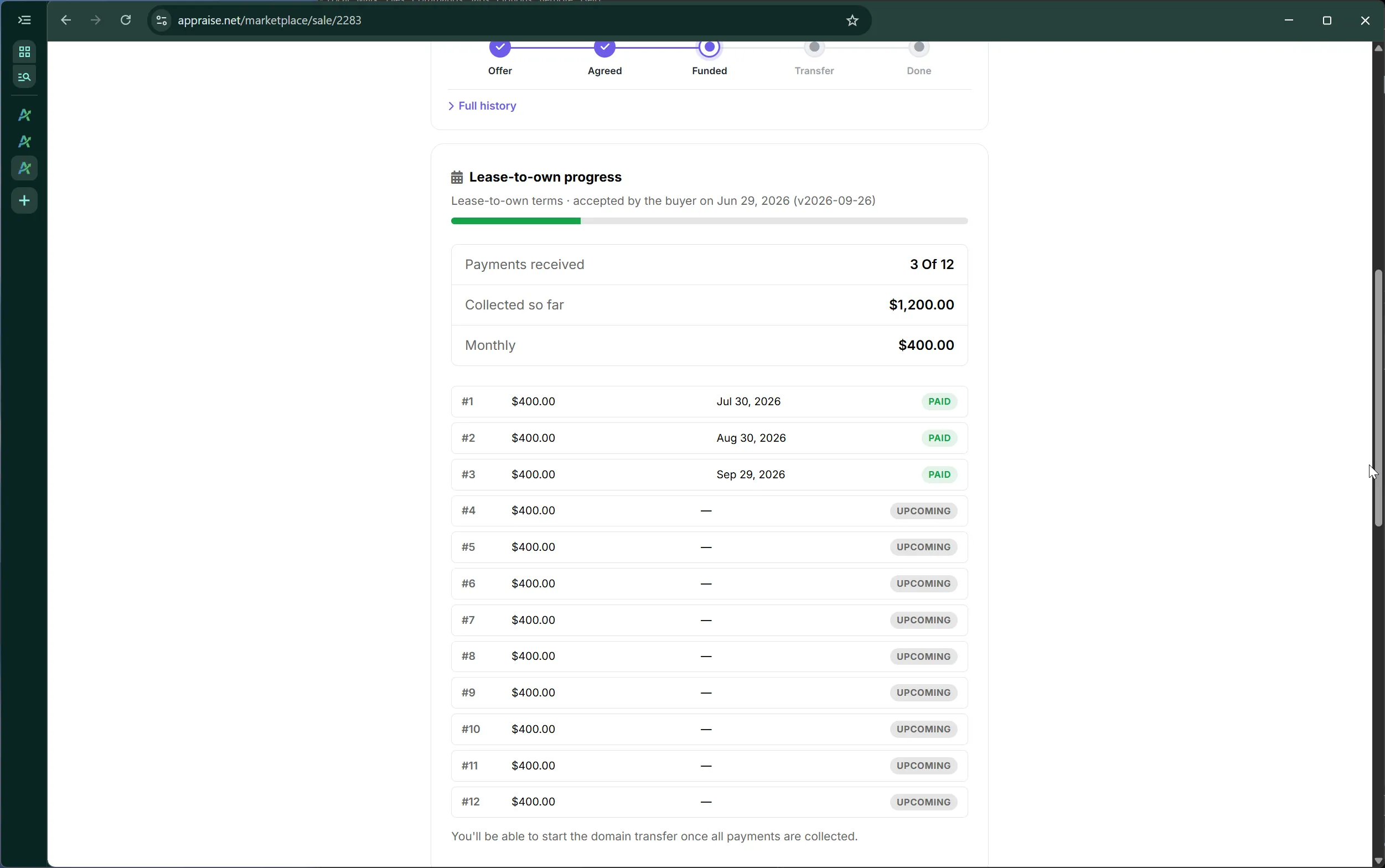Click the 'Lease-to-own progress' heading

[x=545, y=177]
